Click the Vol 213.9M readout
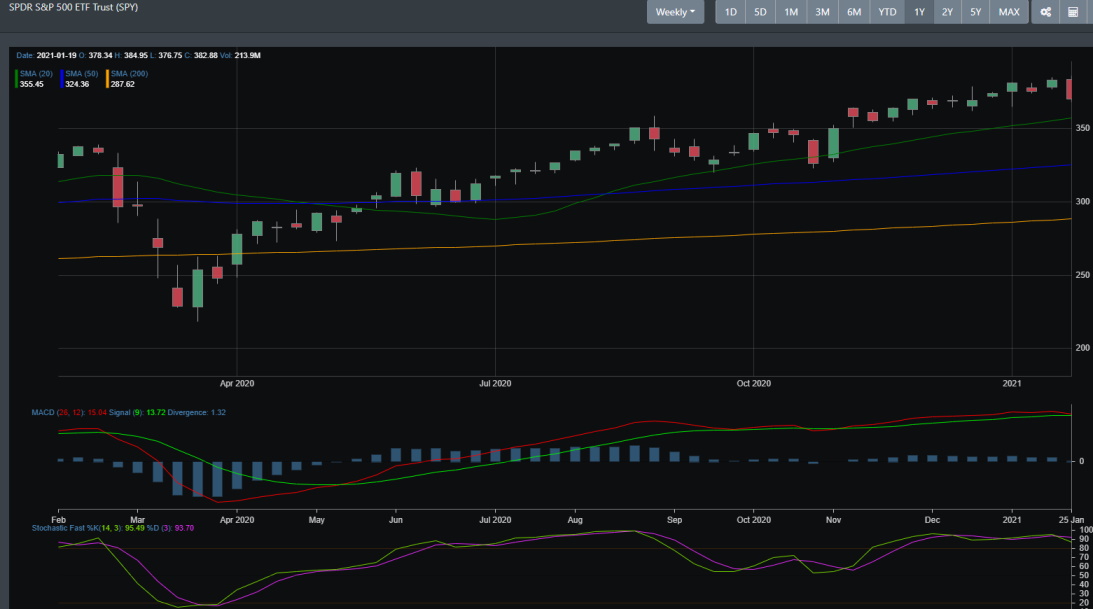 [x=240, y=55]
